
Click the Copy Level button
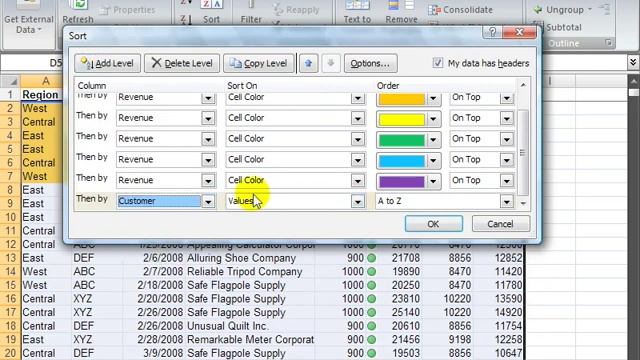(x=258, y=63)
